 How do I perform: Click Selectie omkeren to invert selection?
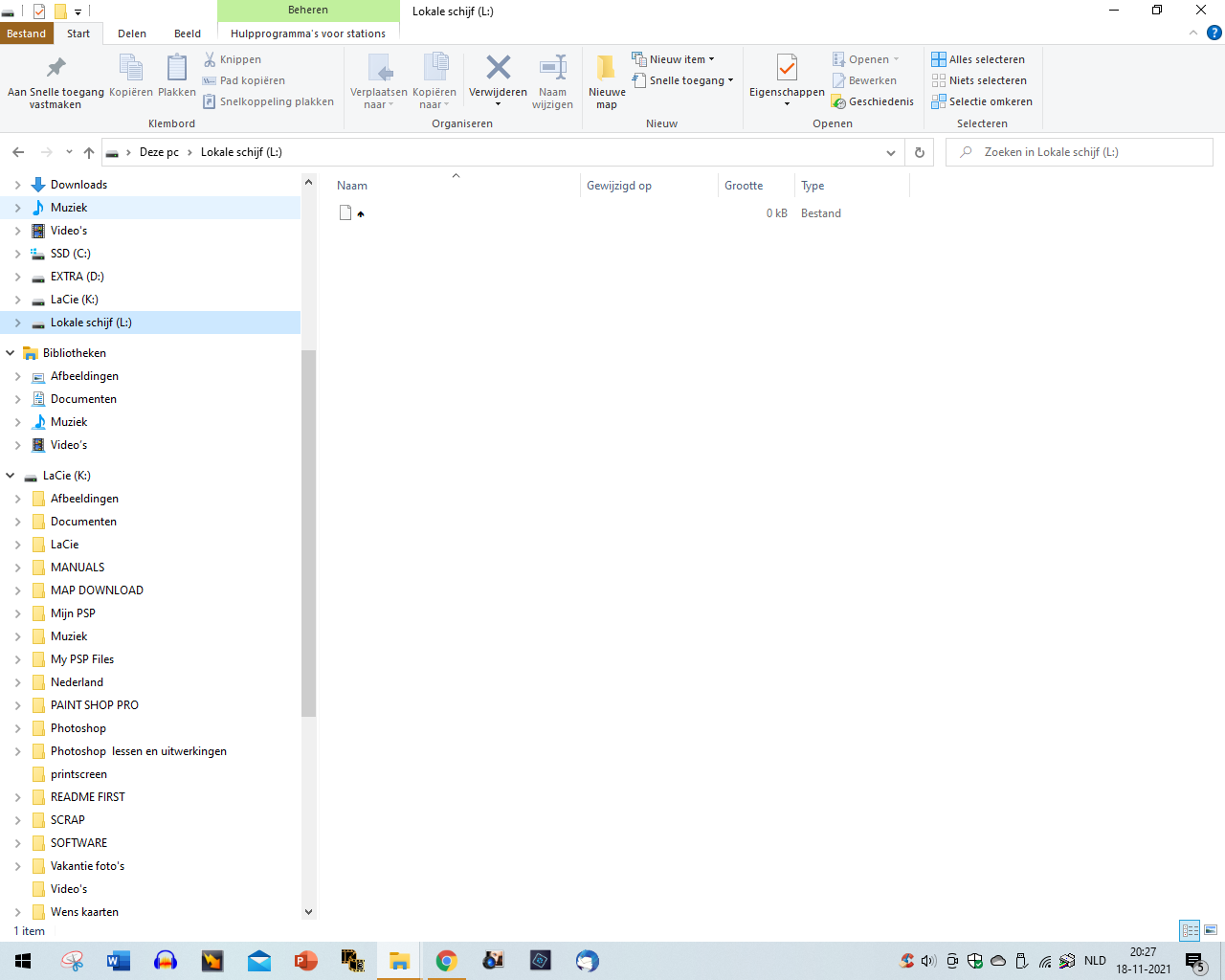(982, 101)
